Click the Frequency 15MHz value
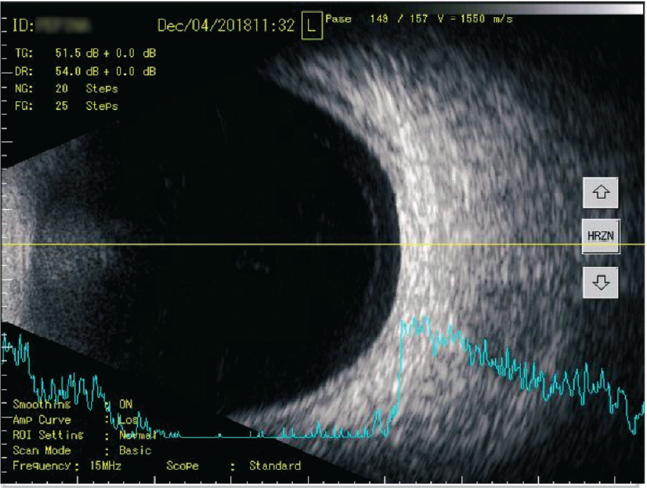This screenshot has width=647, height=488. coord(107,466)
